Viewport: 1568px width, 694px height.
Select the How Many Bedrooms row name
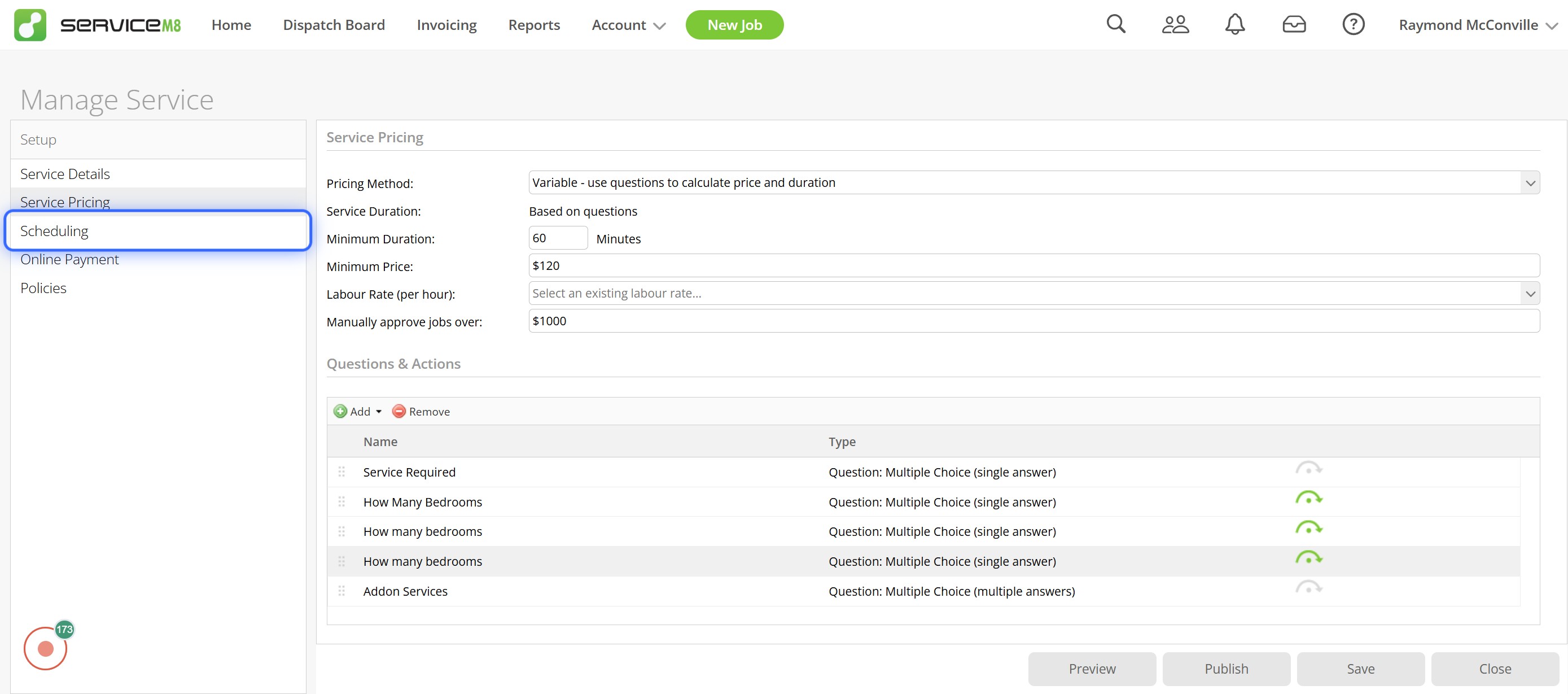(422, 502)
